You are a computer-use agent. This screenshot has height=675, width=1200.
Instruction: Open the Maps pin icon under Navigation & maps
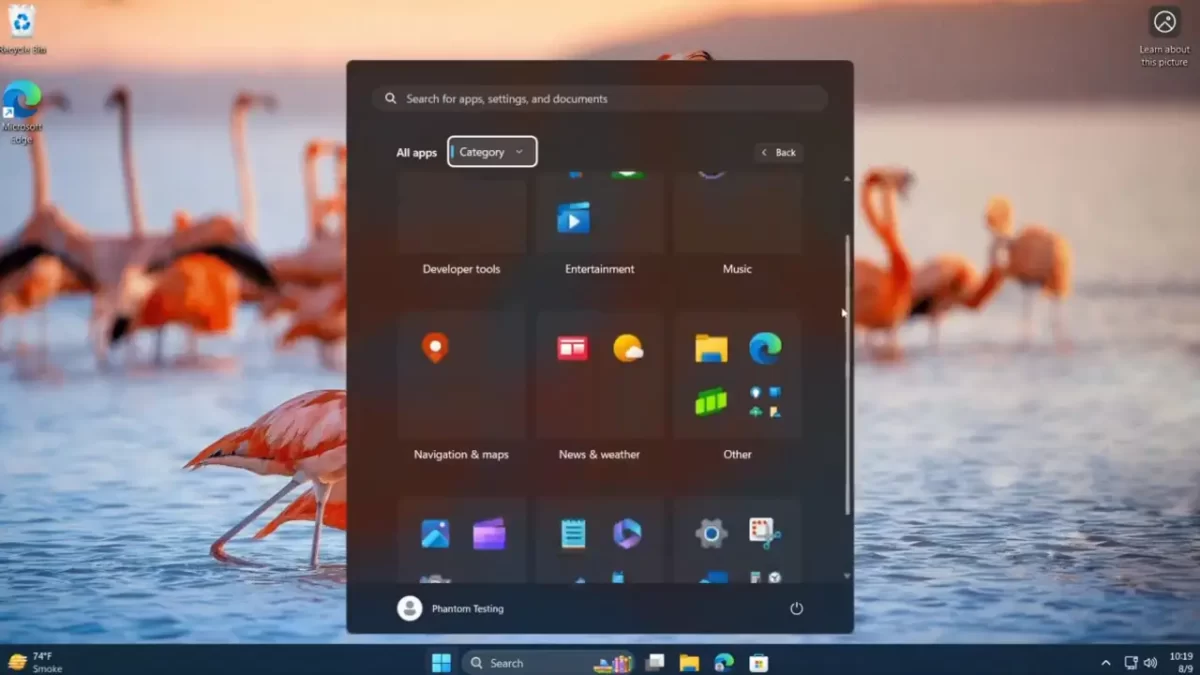[435, 349]
